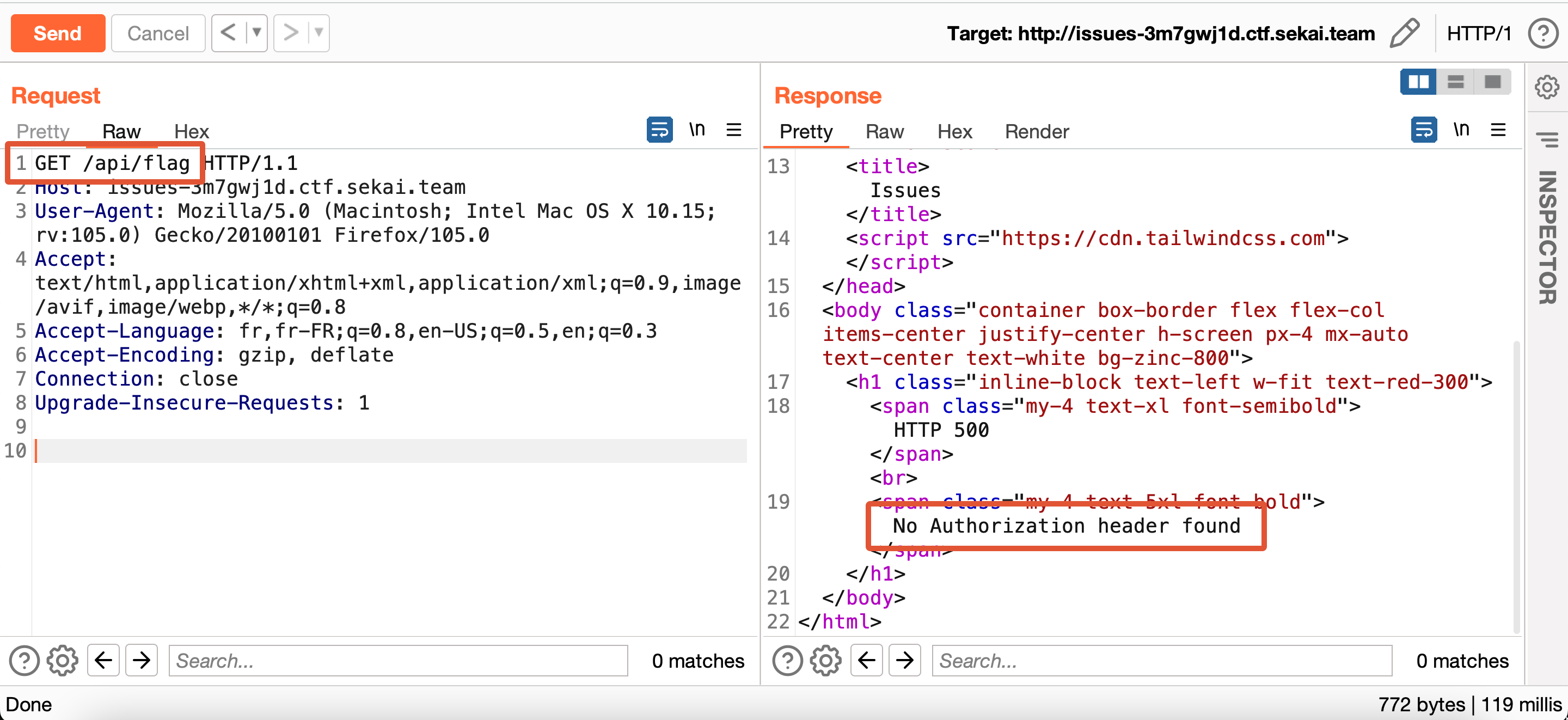Click 'Upgrade-Insecure-Requests: 1' header line
This screenshot has height=720, width=1568.
click(202, 402)
